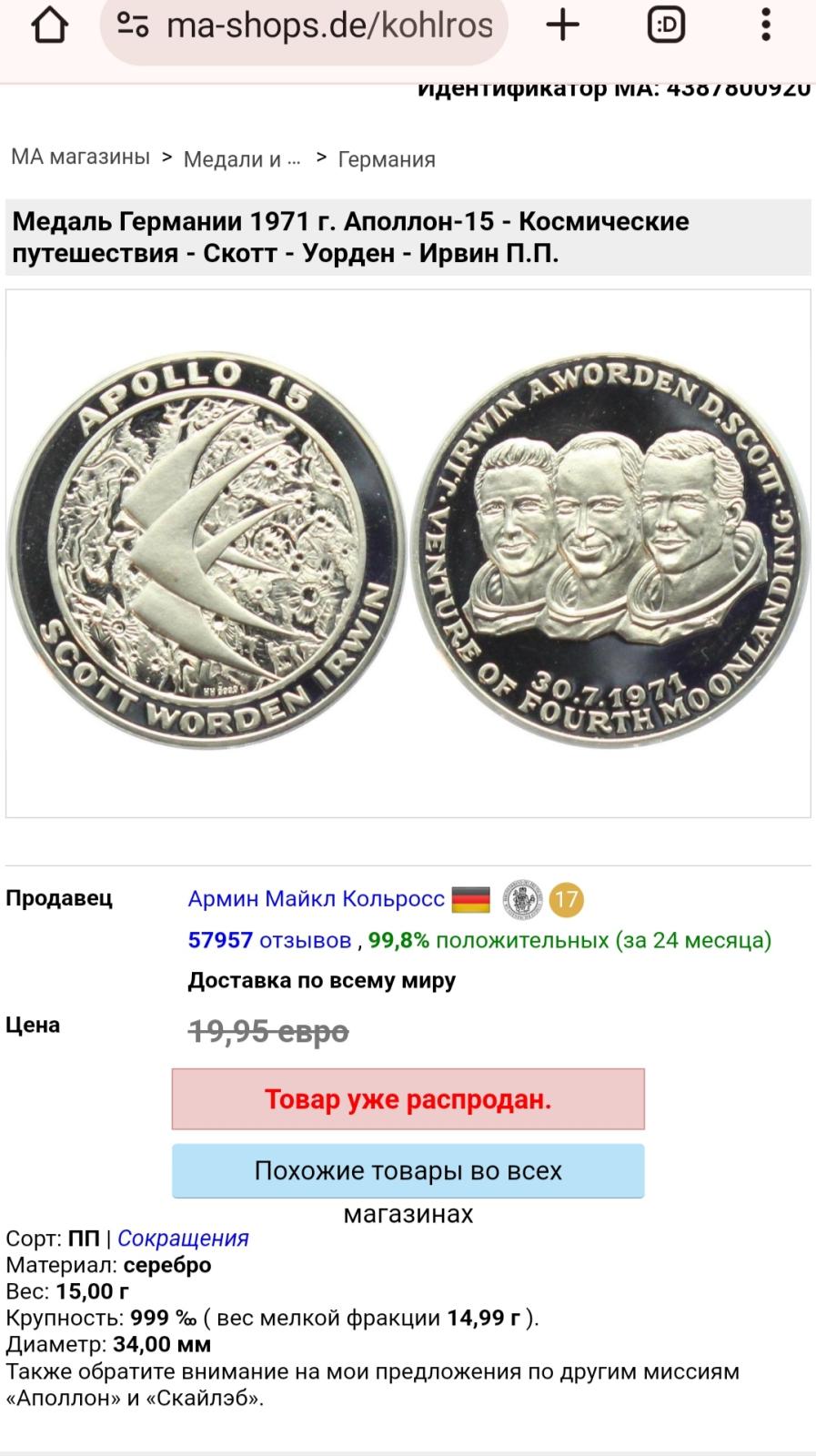816x1456 pixels.
Task: Open the browser three-dot menu
Action: coord(766,25)
